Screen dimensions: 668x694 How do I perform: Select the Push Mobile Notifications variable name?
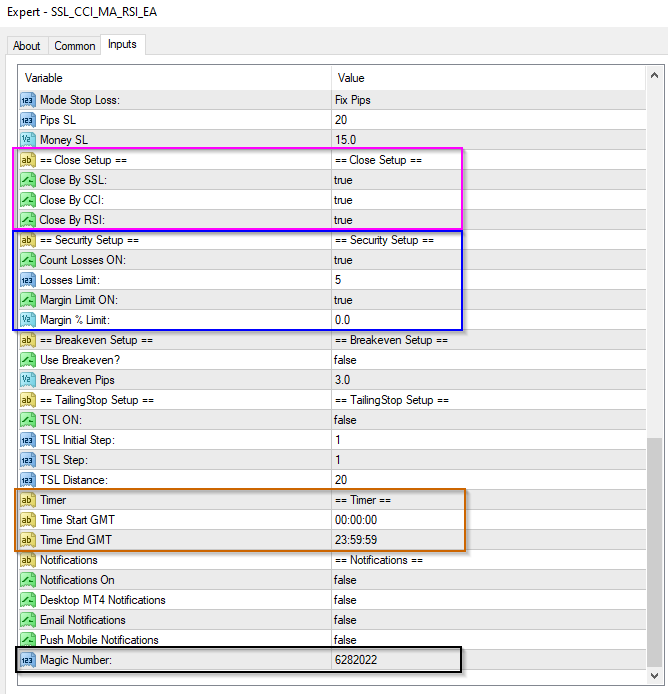point(99,640)
